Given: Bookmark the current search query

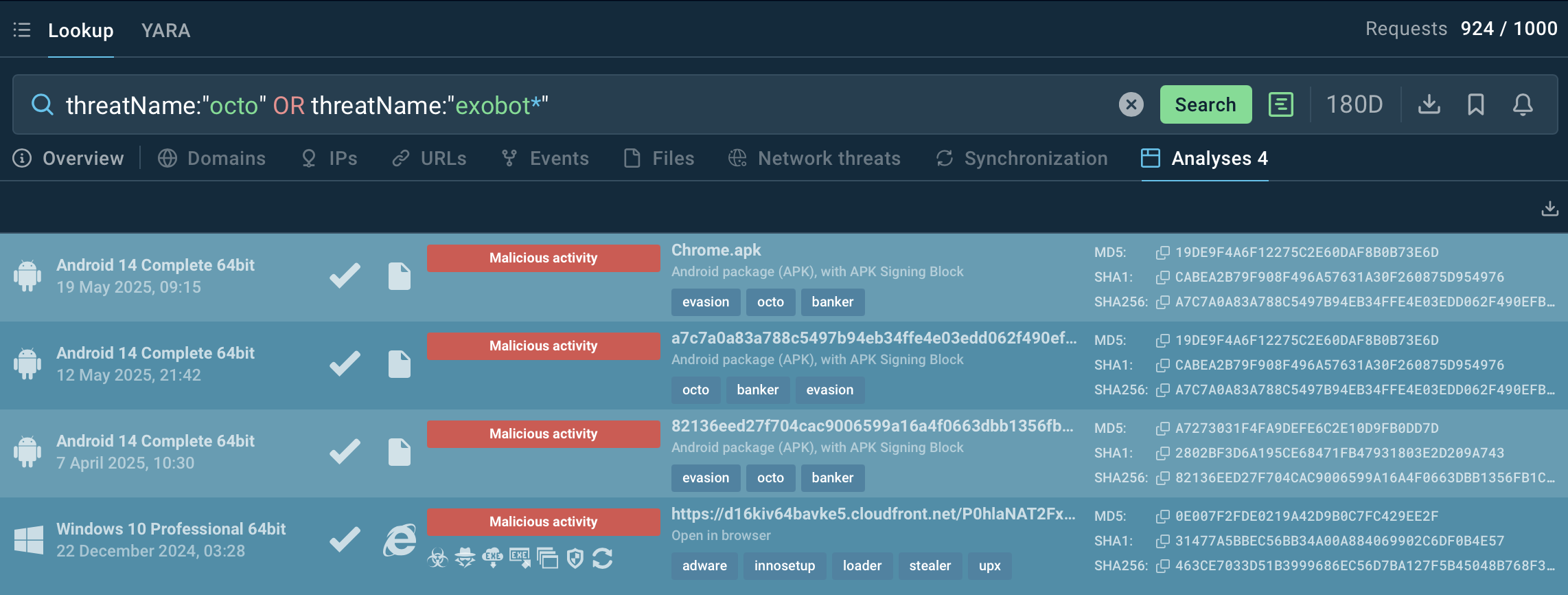Looking at the screenshot, I should pyautogui.click(x=1475, y=104).
